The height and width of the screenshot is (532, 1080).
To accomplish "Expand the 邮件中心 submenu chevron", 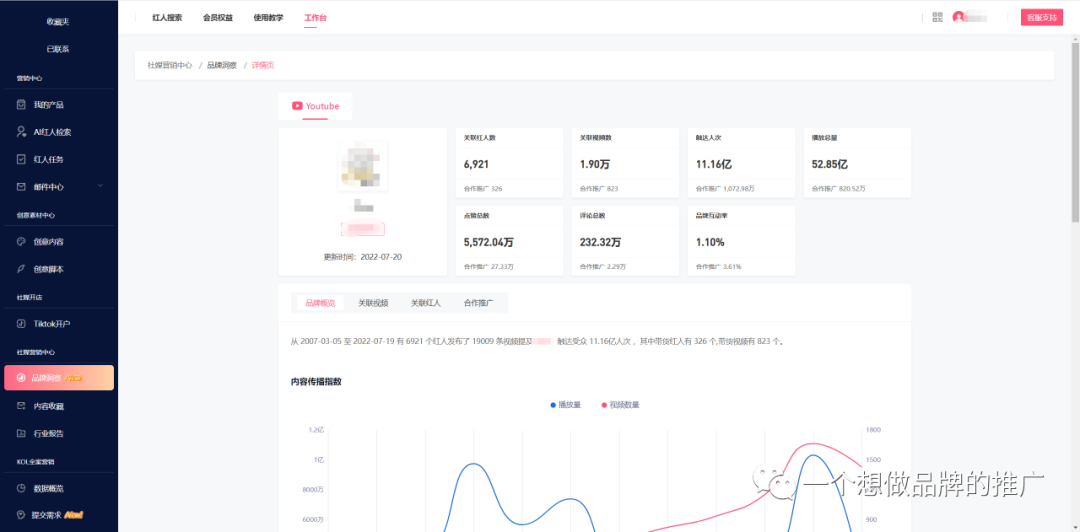I will click(x=101, y=186).
